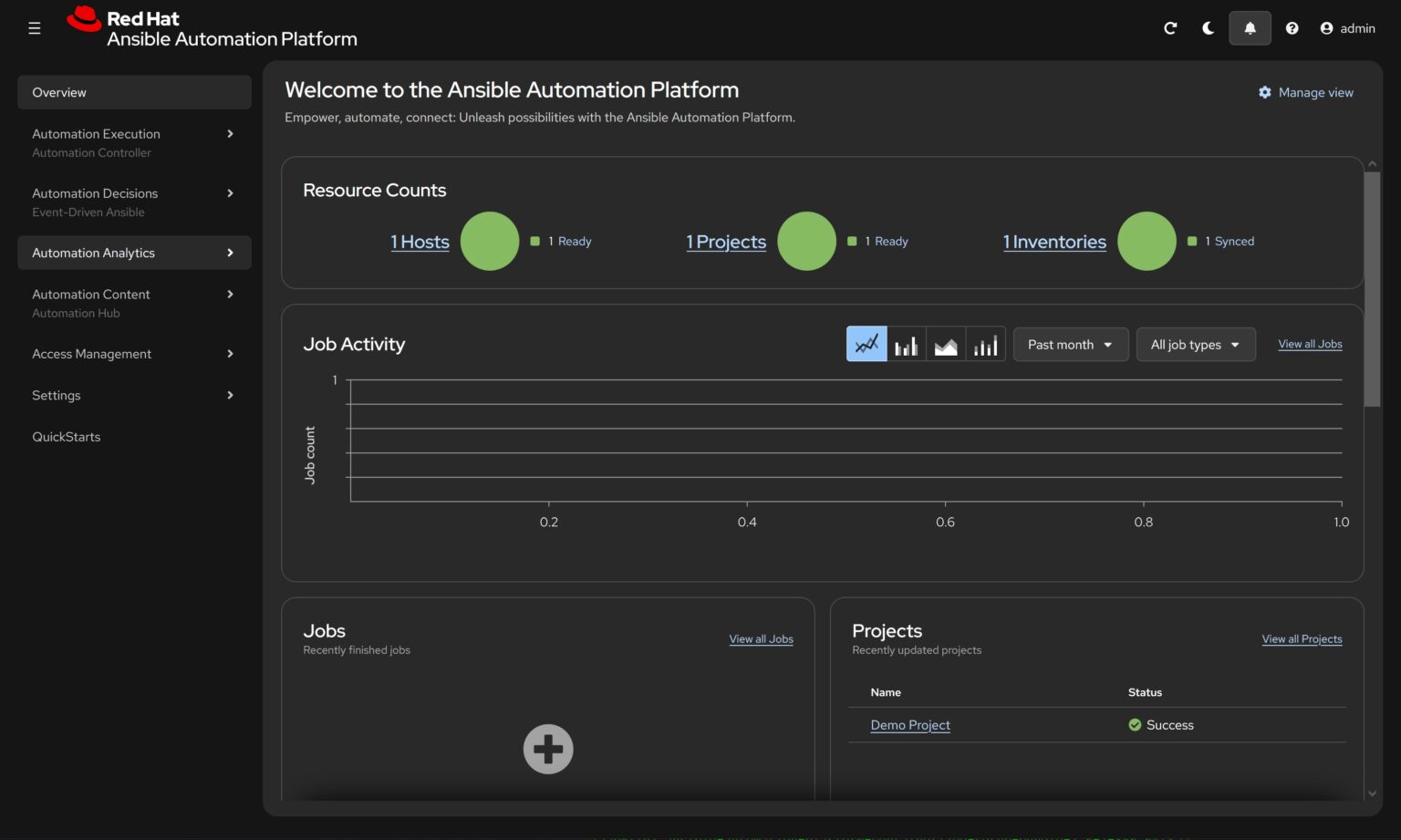Click View all Projects link
This screenshot has height=840, width=1401.
pos(1302,639)
